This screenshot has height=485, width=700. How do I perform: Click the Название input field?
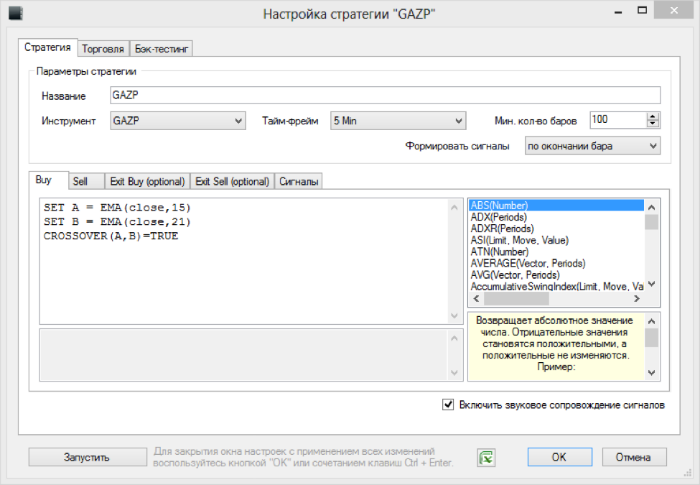(385, 95)
